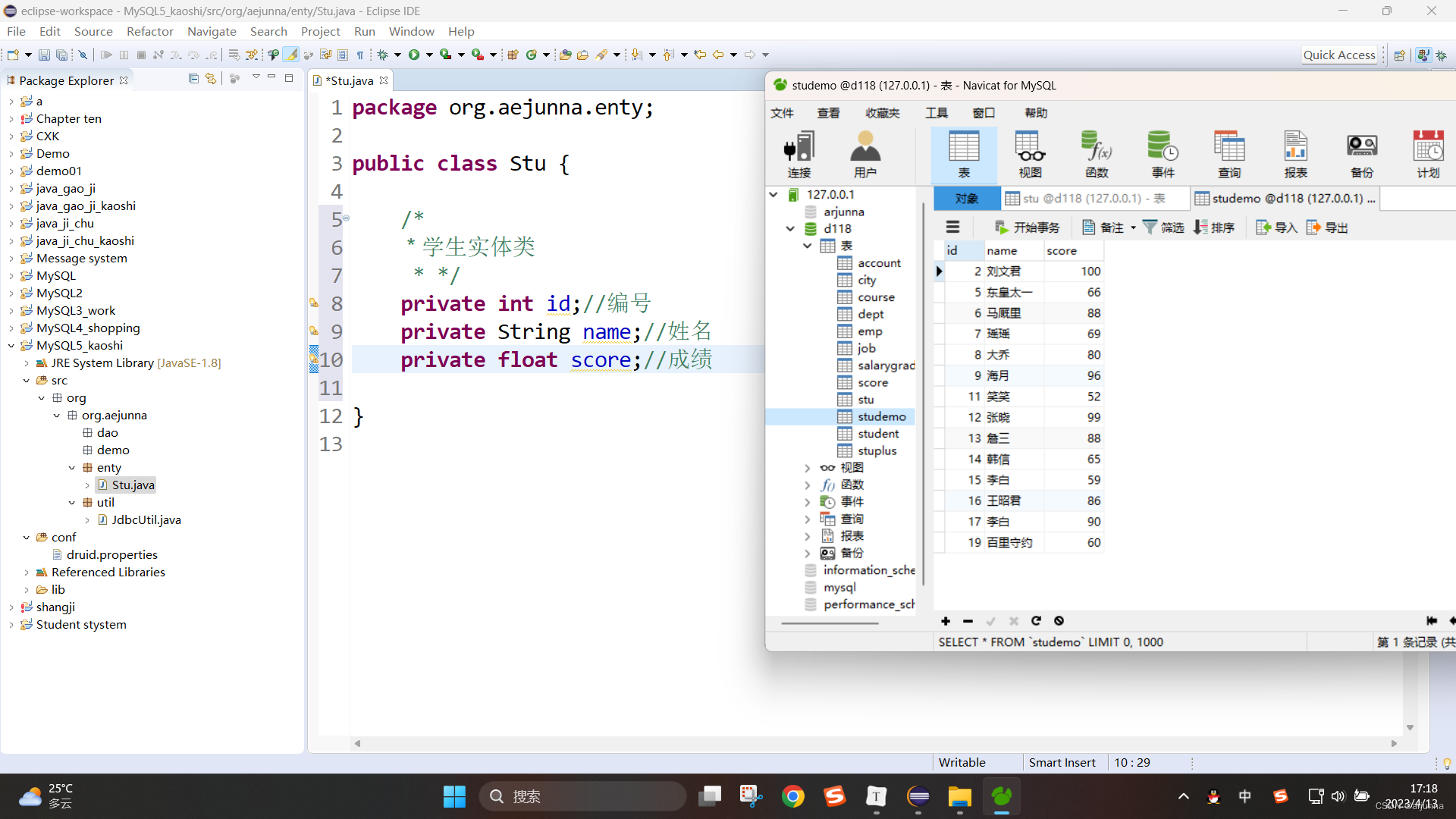Screen dimensions: 1456x819
Task: Switch to the 对象 (Objects) tab
Action: (967, 198)
